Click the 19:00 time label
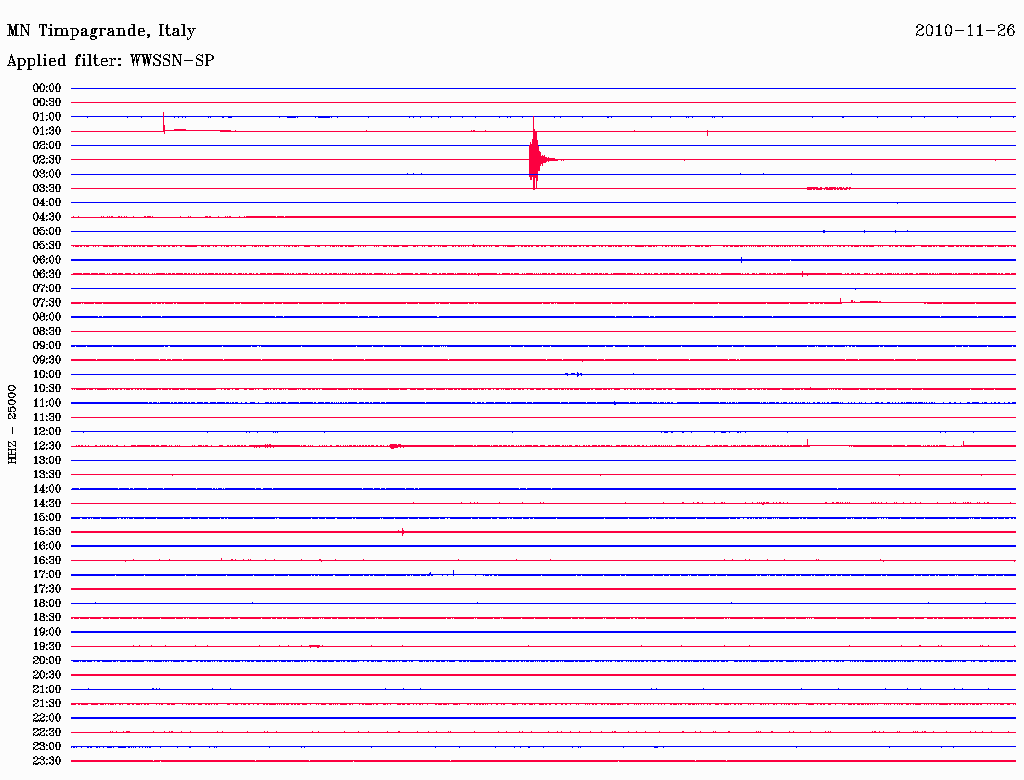The width and height of the screenshot is (1024, 780). point(46,632)
